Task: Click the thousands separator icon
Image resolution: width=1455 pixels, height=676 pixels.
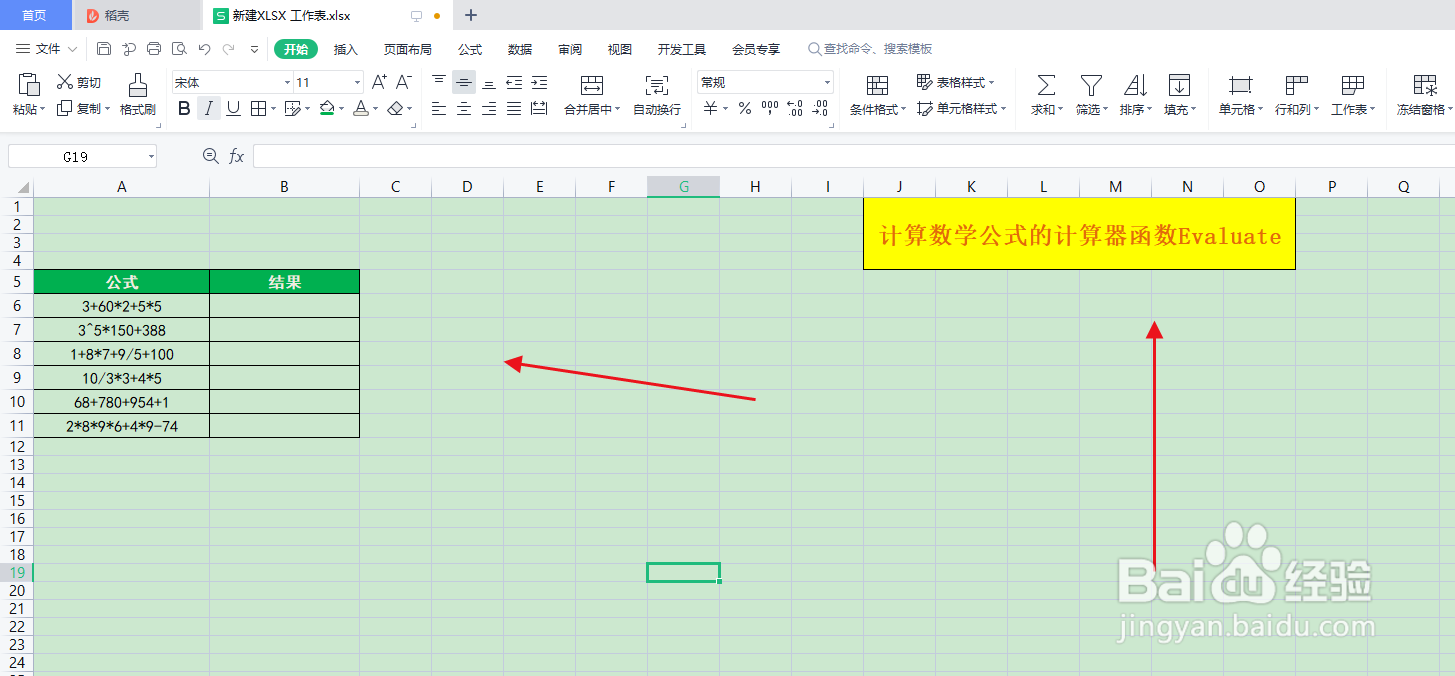Action: [x=769, y=109]
